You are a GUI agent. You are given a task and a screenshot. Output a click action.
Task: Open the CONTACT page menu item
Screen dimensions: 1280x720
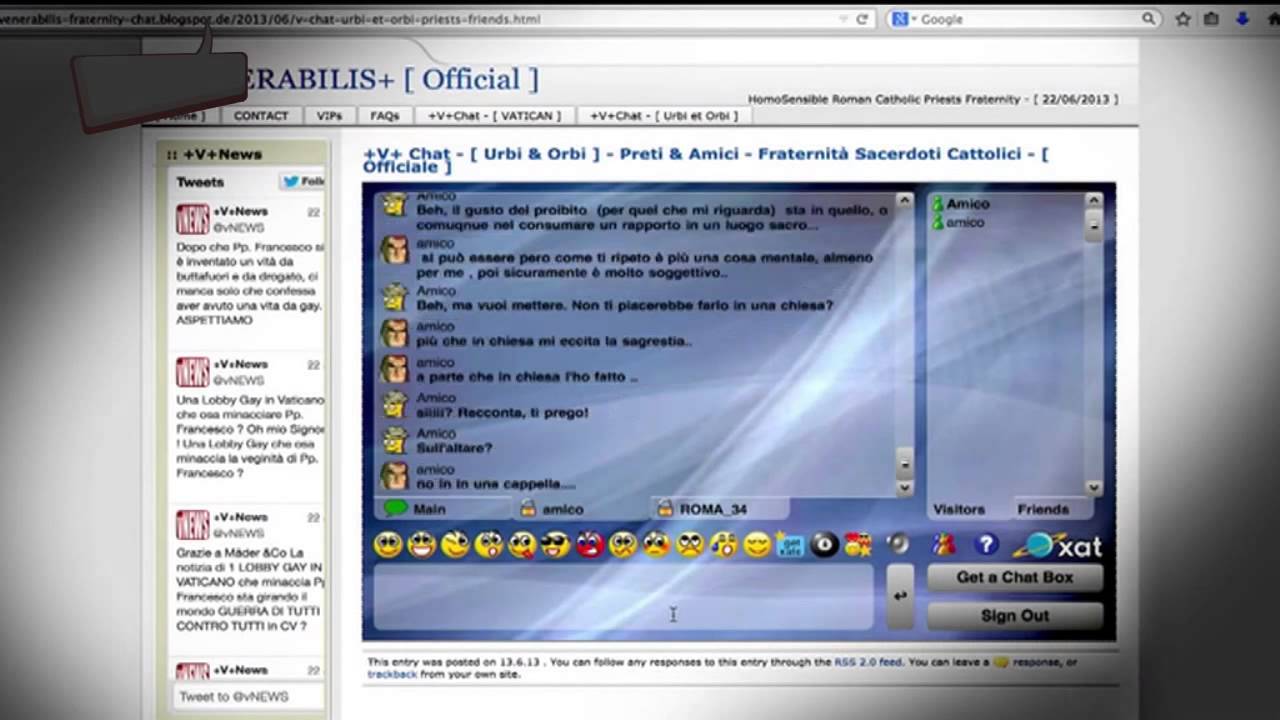click(x=261, y=116)
